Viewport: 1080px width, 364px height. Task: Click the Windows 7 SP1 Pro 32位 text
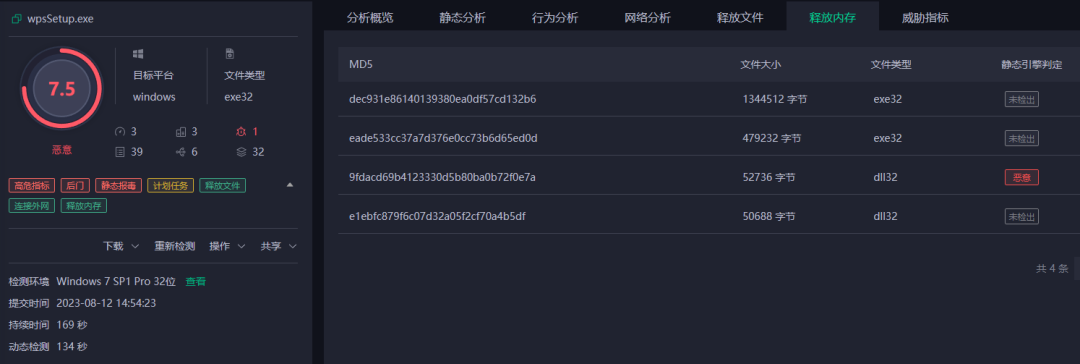click(x=116, y=281)
